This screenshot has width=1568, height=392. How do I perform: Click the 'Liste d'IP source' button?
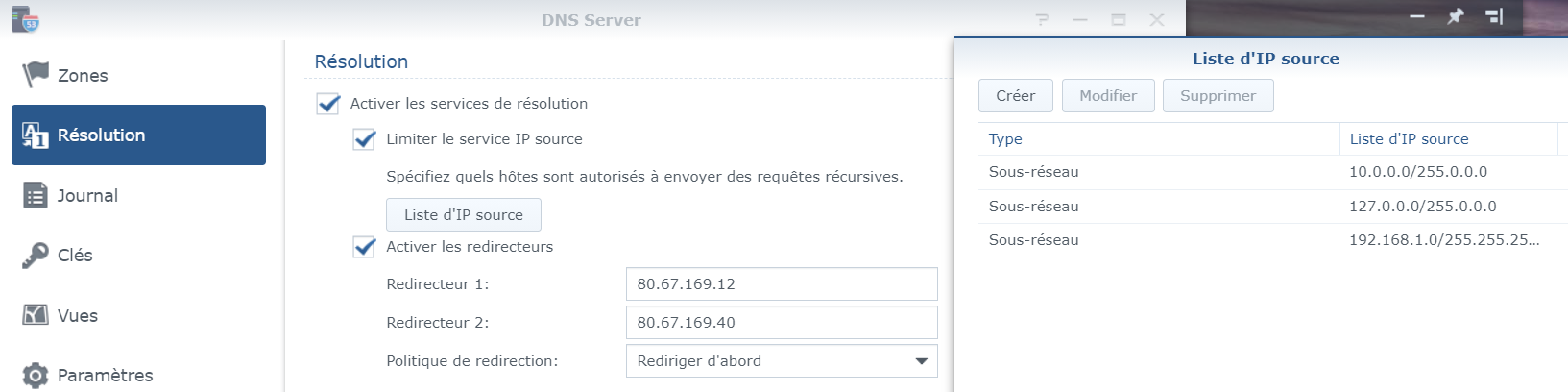464,215
